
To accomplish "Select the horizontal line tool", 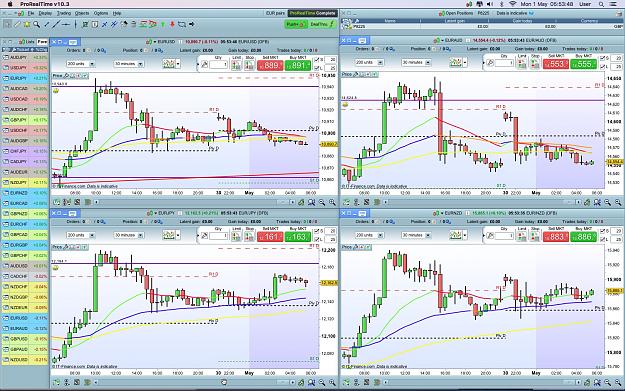I will tap(66, 24).
